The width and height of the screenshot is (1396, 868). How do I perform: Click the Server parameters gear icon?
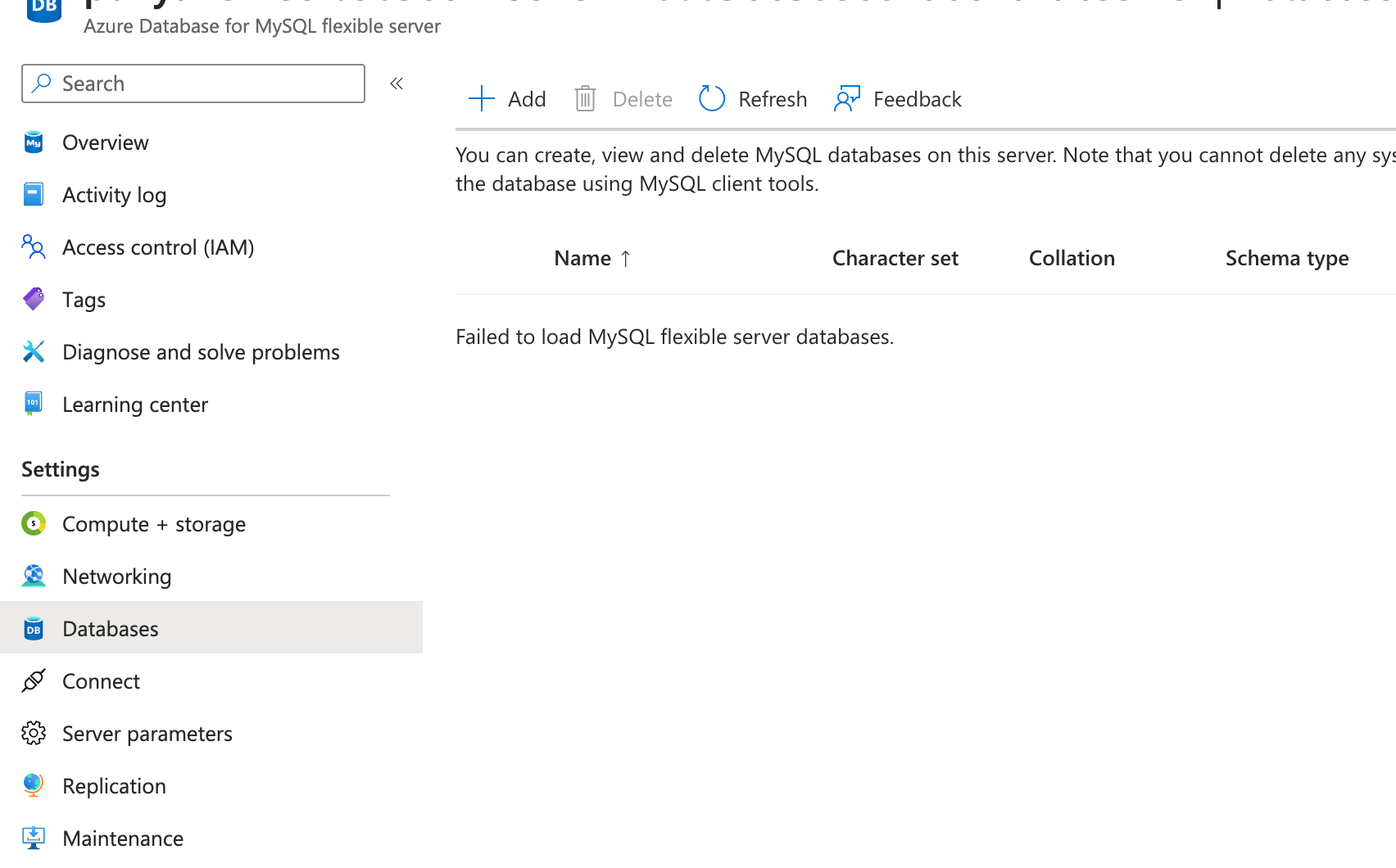coord(34,734)
